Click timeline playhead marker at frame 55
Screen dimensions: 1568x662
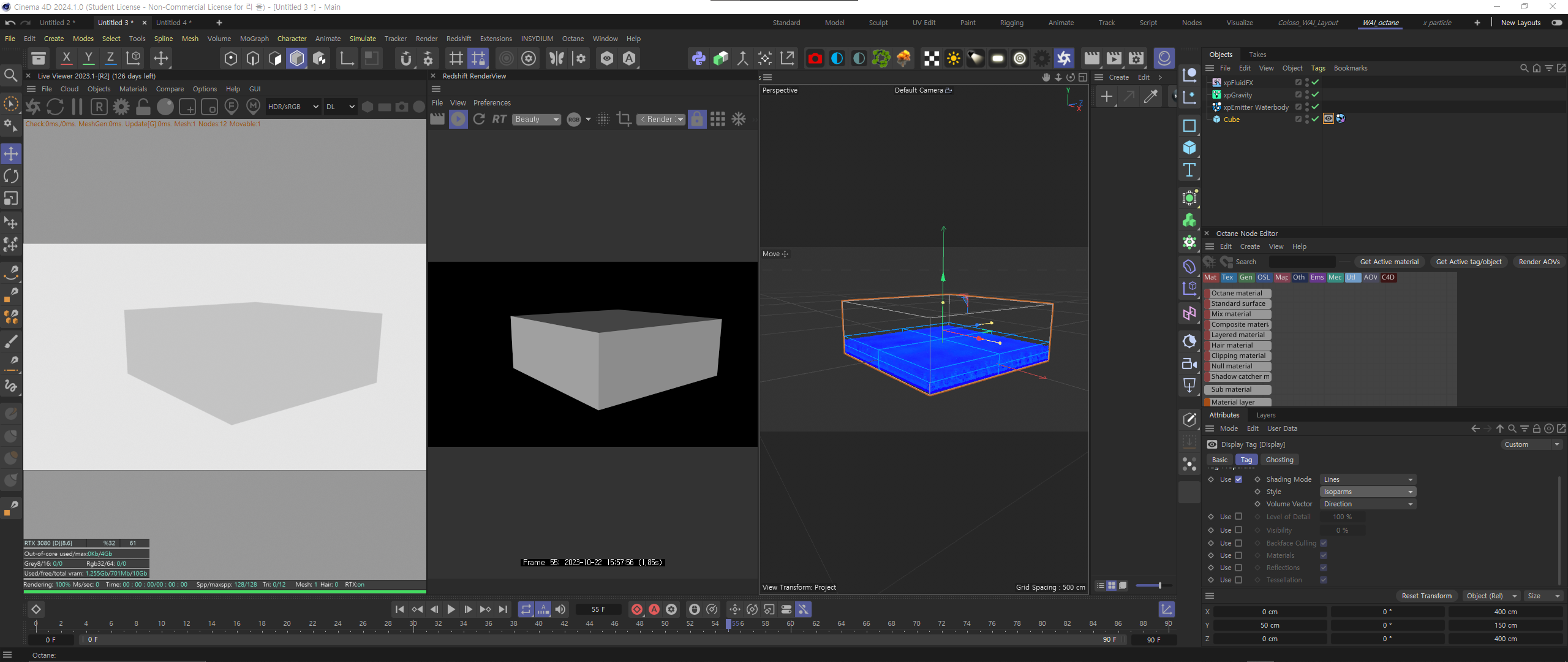728,624
